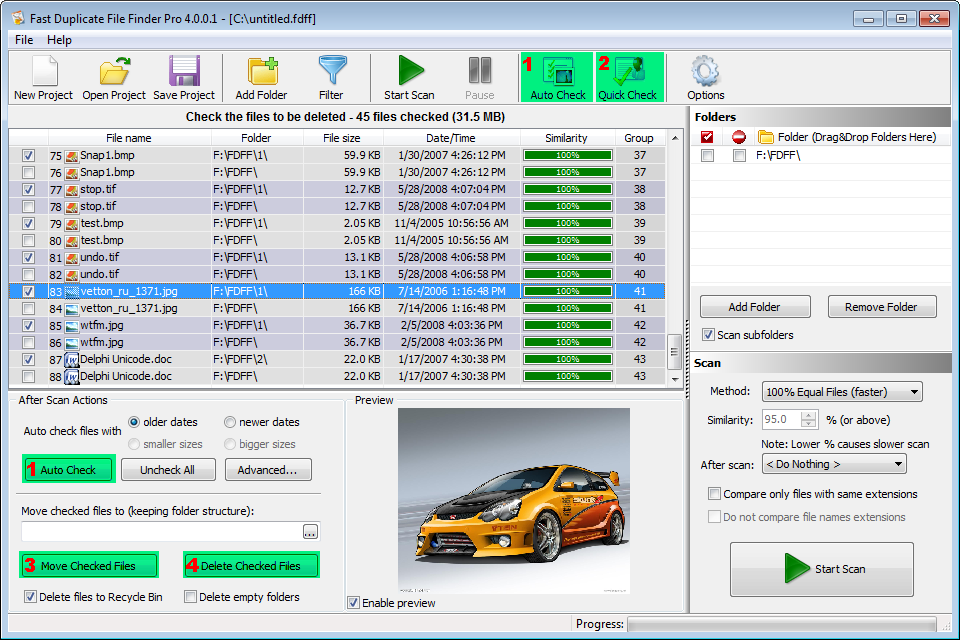Click the file icon of row 75 Snap1.bmp

[x=72, y=156]
